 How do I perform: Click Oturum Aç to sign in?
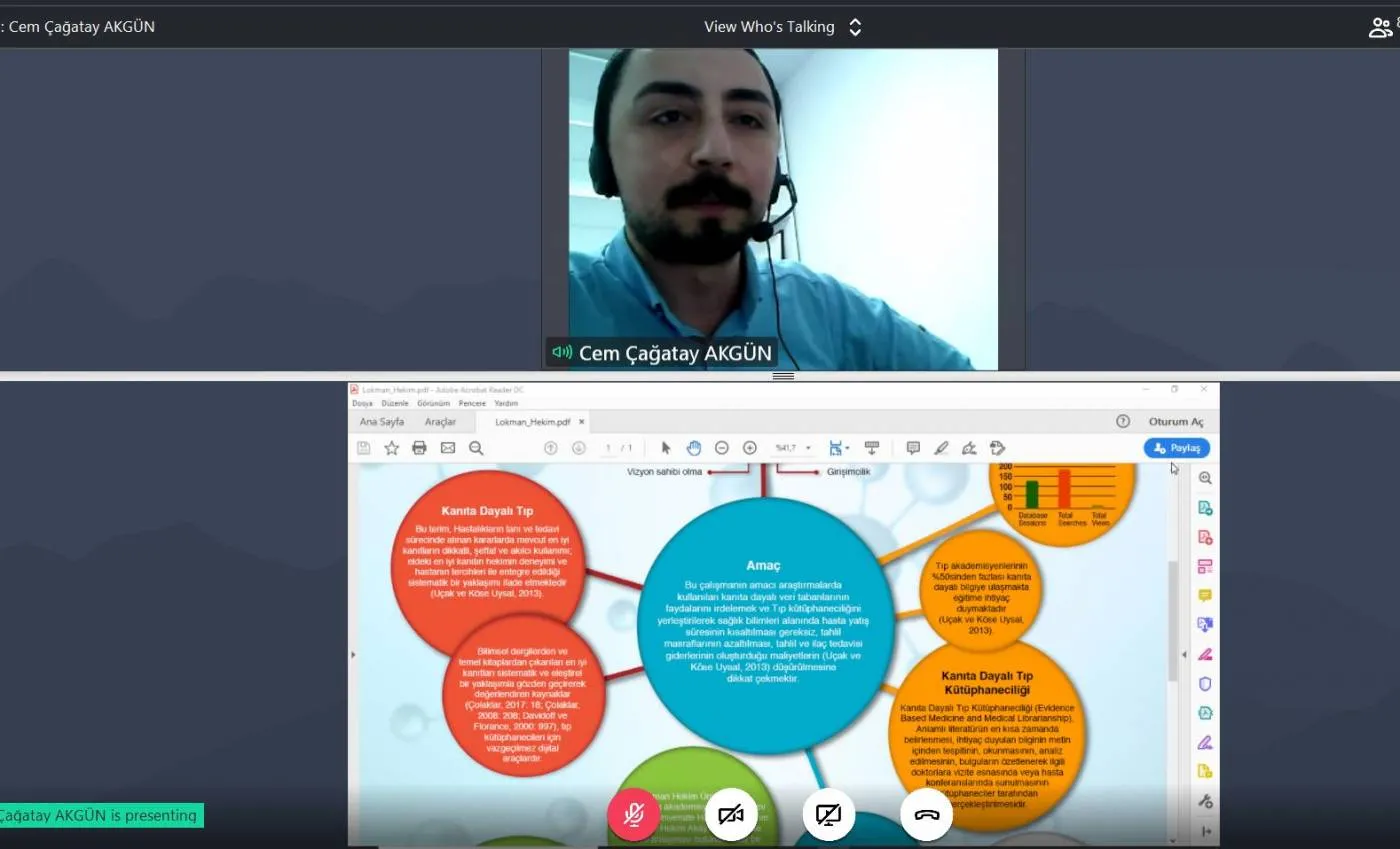point(1176,422)
